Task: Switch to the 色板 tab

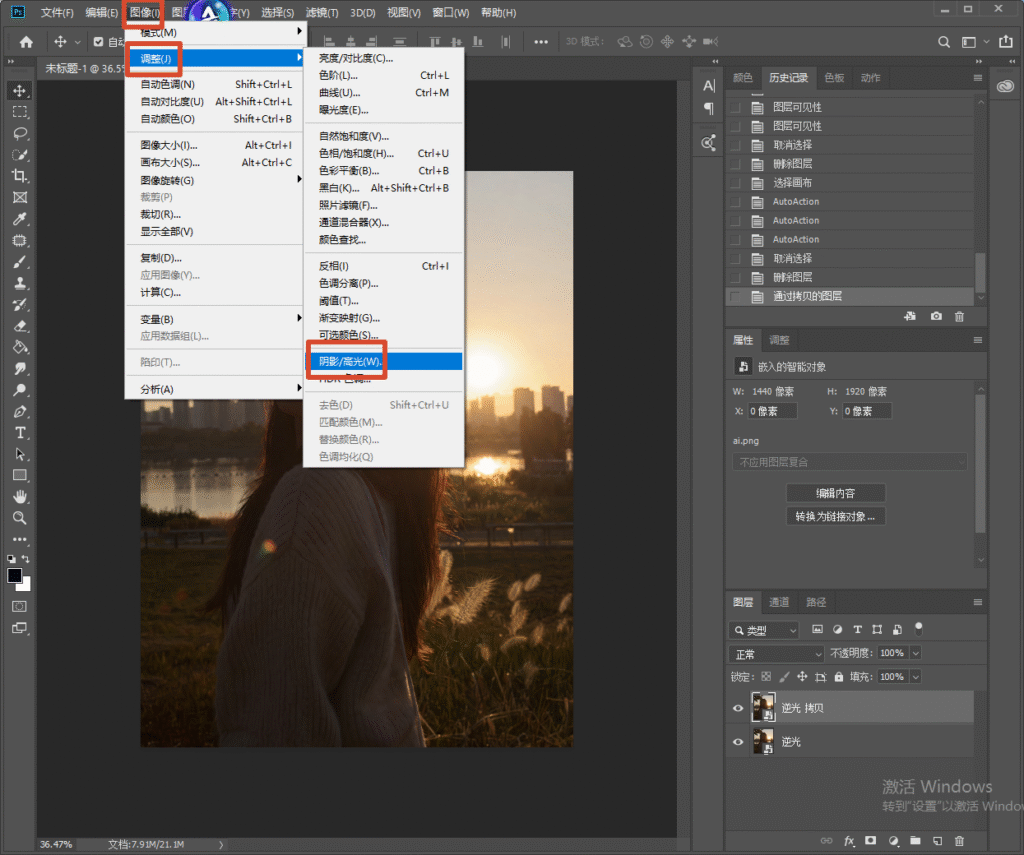Action: tap(834, 78)
